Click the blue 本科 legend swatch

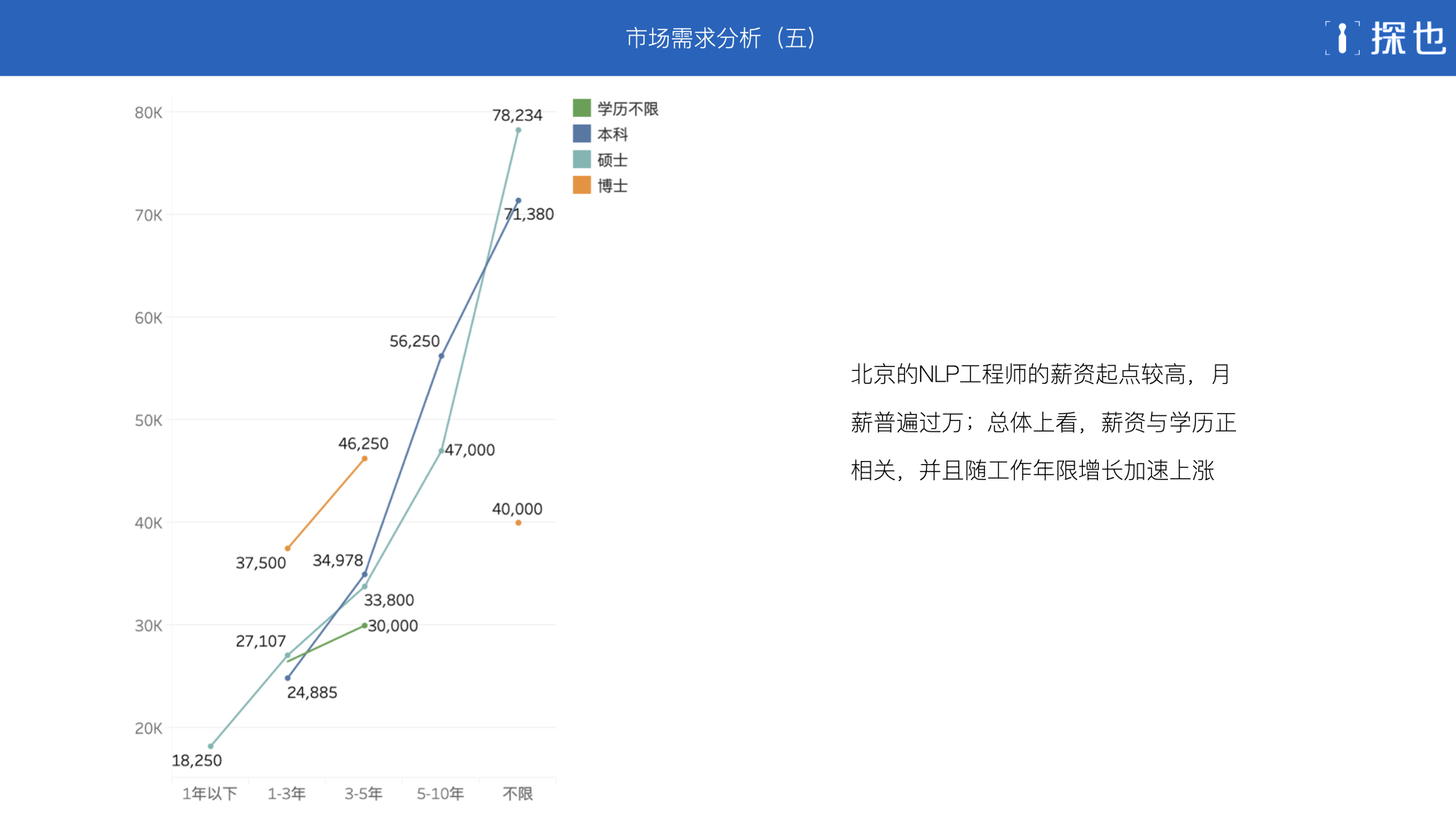[582, 133]
